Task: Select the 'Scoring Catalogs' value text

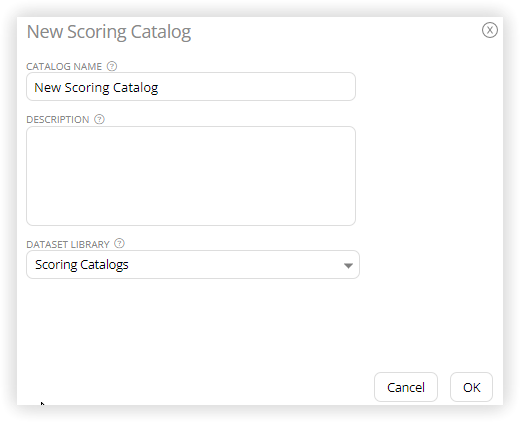Action: coord(82,265)
